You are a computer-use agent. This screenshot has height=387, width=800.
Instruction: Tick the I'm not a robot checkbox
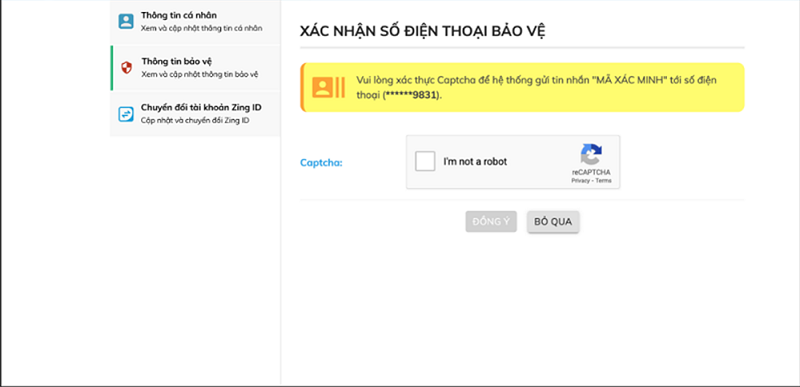425,162
